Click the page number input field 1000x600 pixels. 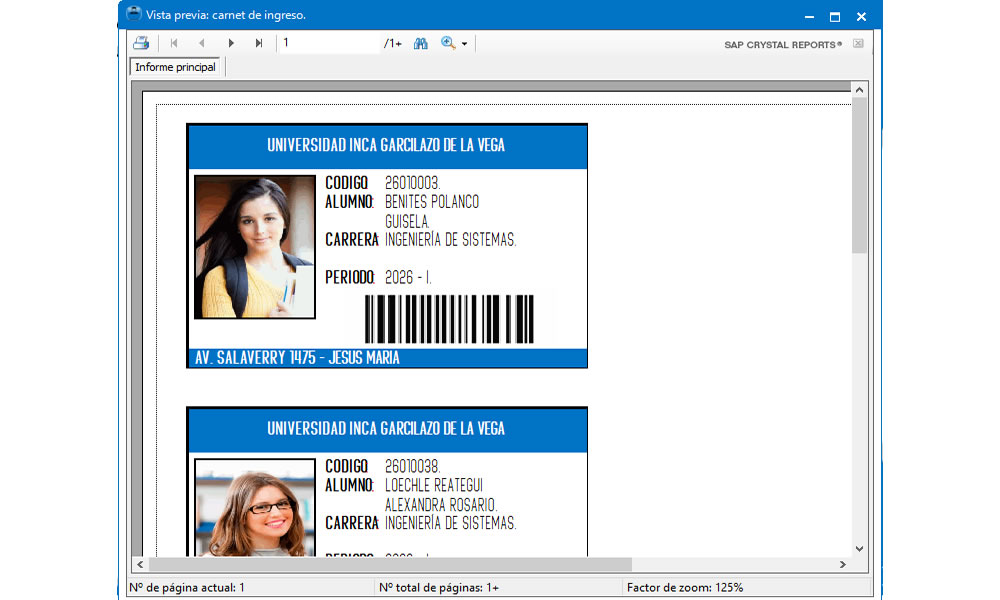point(330,43)
